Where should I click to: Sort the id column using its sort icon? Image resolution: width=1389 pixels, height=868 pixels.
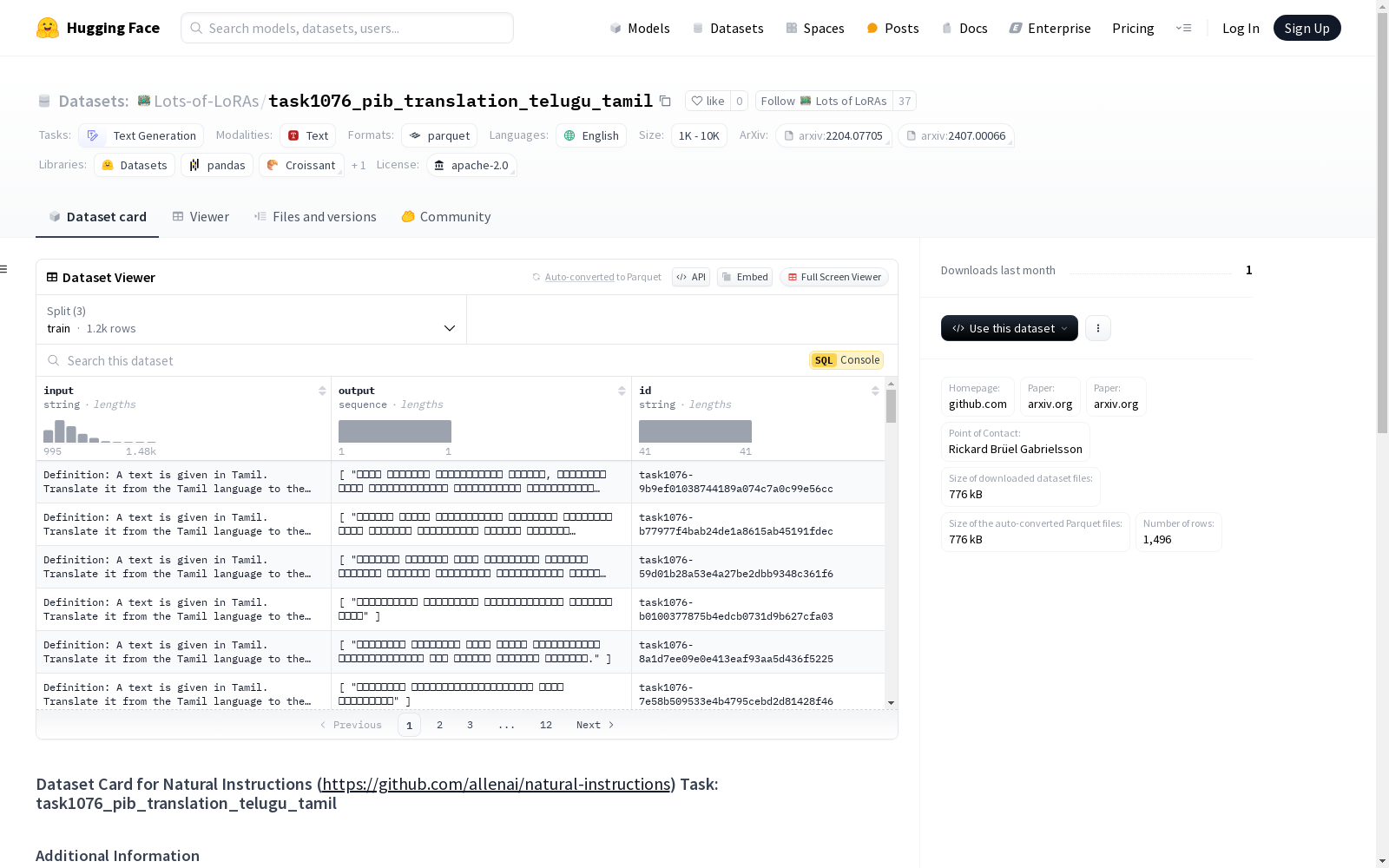pyautogui.click(x=875, y=391)
